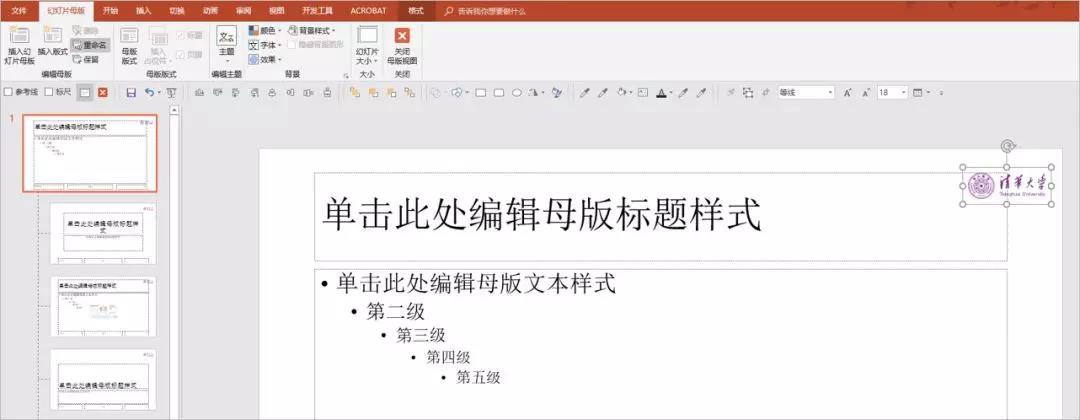Open the Themes (主题) gallery
This screenshot has height=420, width=1080.
pos(227,45)
